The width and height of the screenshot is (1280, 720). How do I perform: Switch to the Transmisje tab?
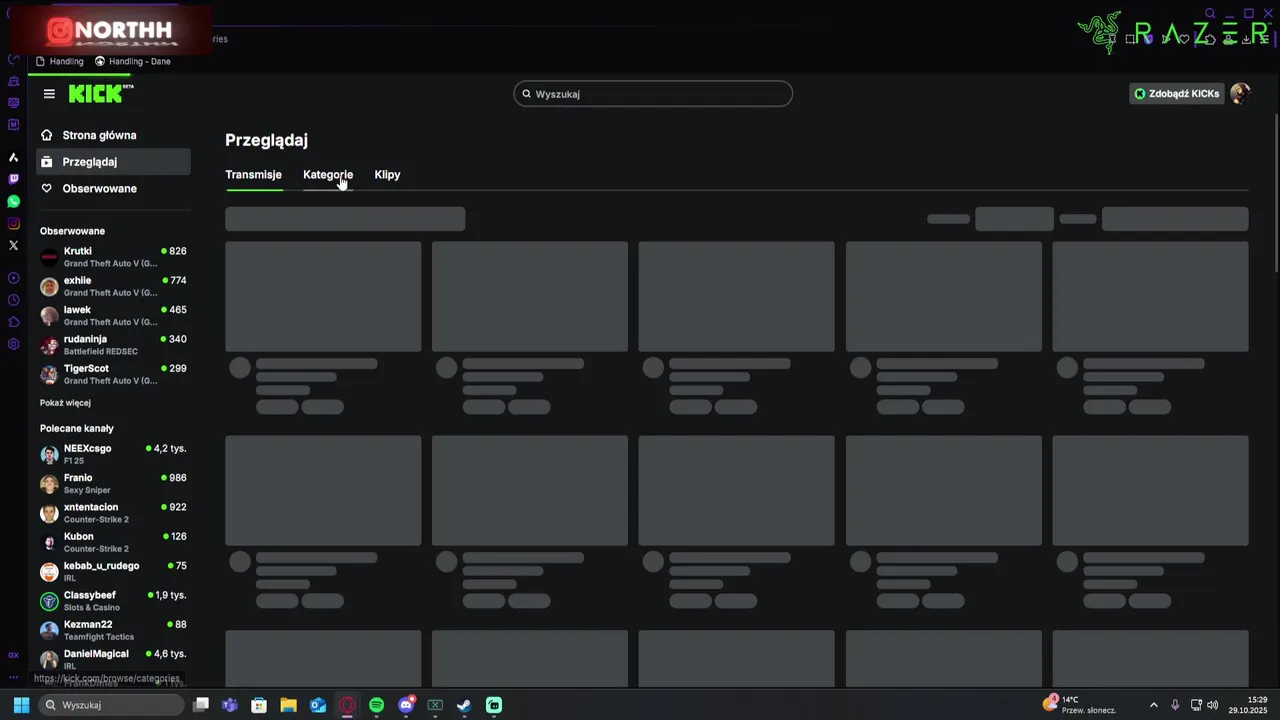[253, 174]
